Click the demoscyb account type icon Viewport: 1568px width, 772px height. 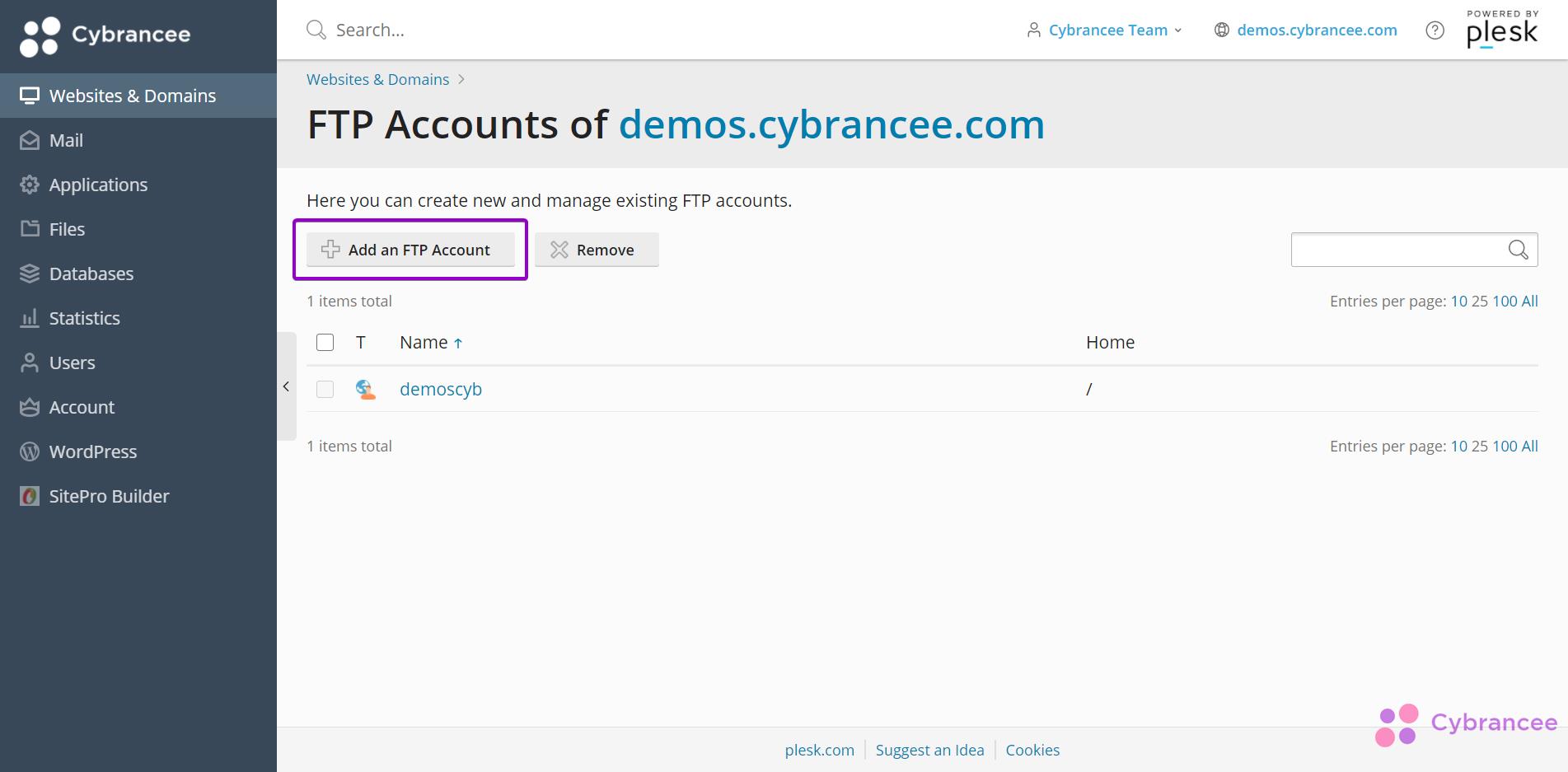click(366, 389)
